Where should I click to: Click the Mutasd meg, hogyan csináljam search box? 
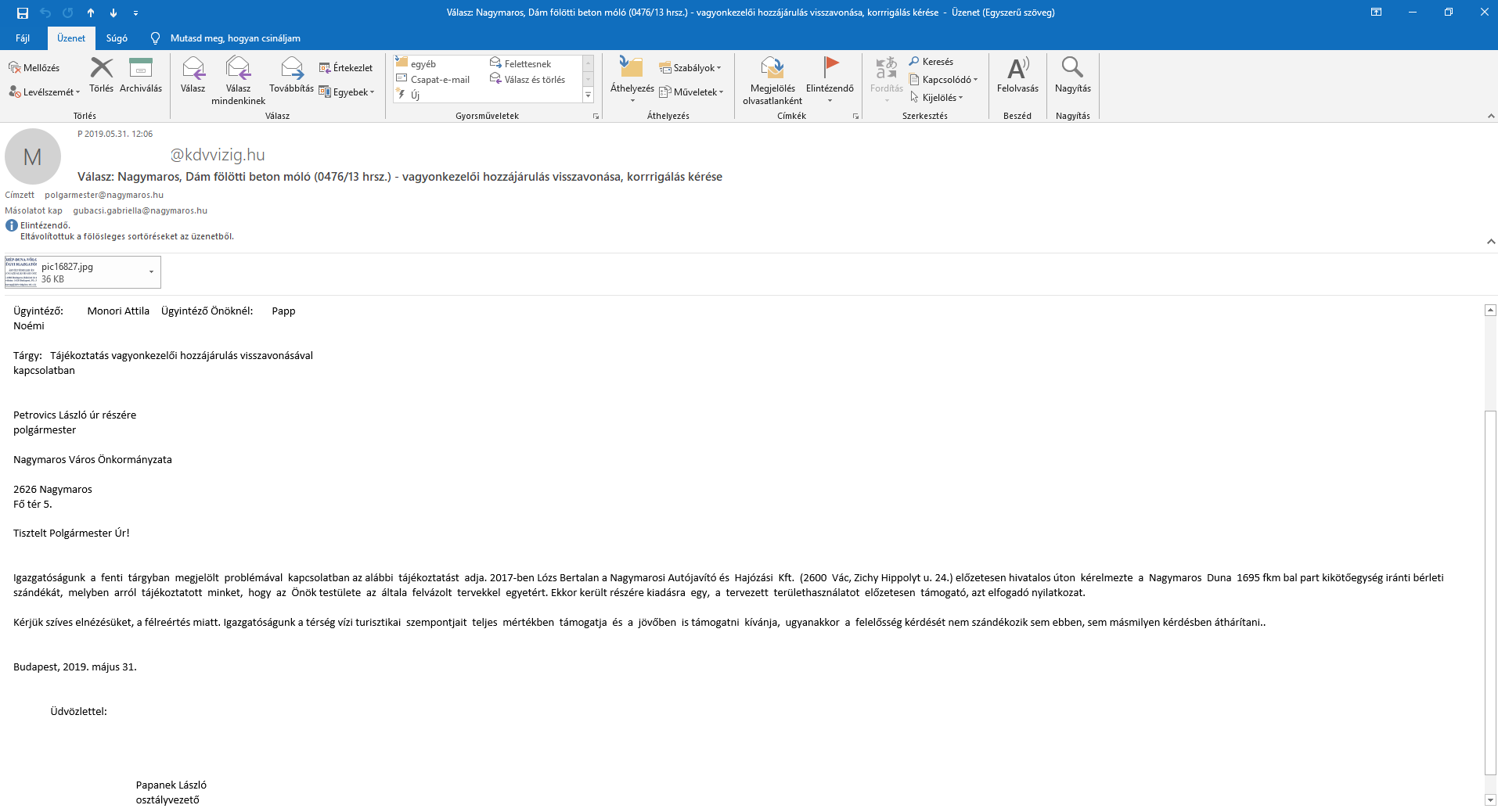click(235, 38)
